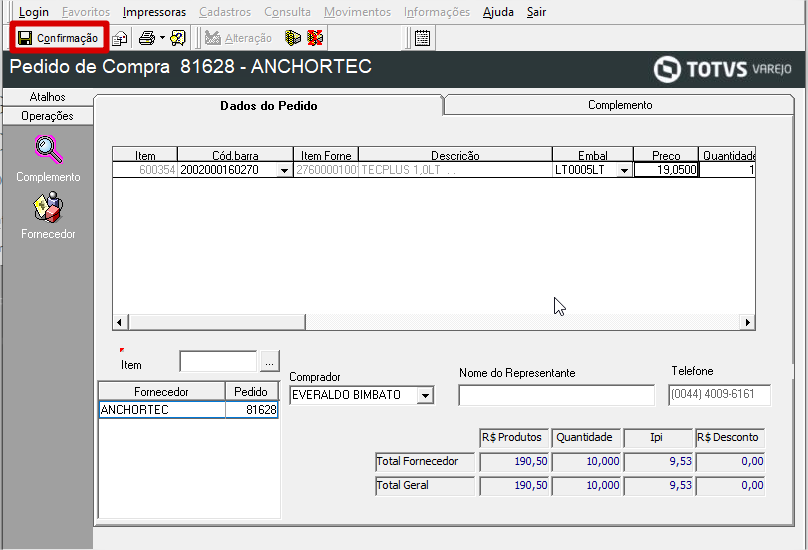808x550 pixels.
Task: Click the Nome do Representante field
Action: [x=557, y=395]
